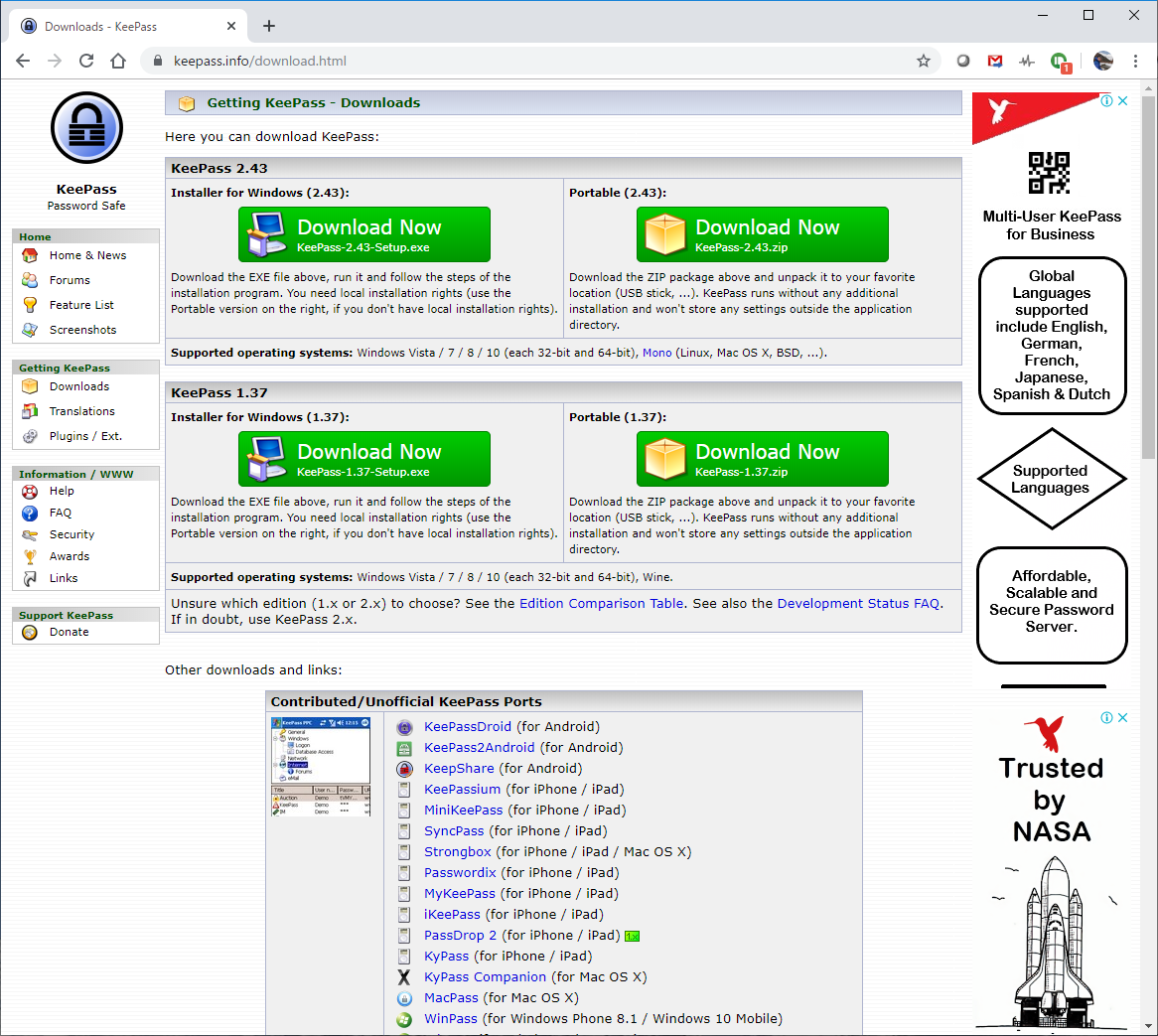This screenshot has height=1036, width=1158.
Task: Click the FAQ question mark icon
Action: [30, 513]
